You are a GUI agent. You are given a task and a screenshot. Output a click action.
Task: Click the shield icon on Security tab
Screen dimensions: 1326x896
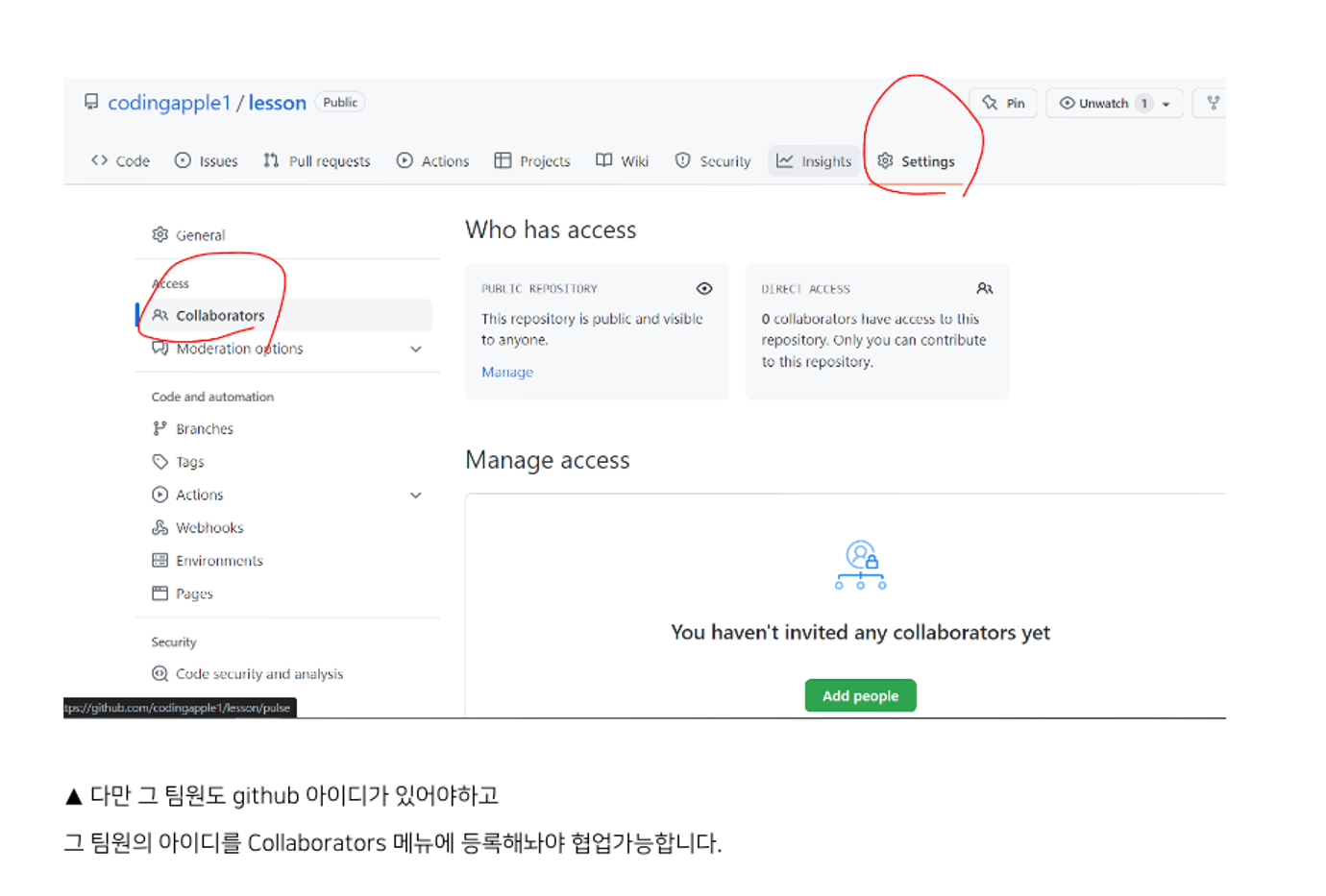tap(683, 160)
